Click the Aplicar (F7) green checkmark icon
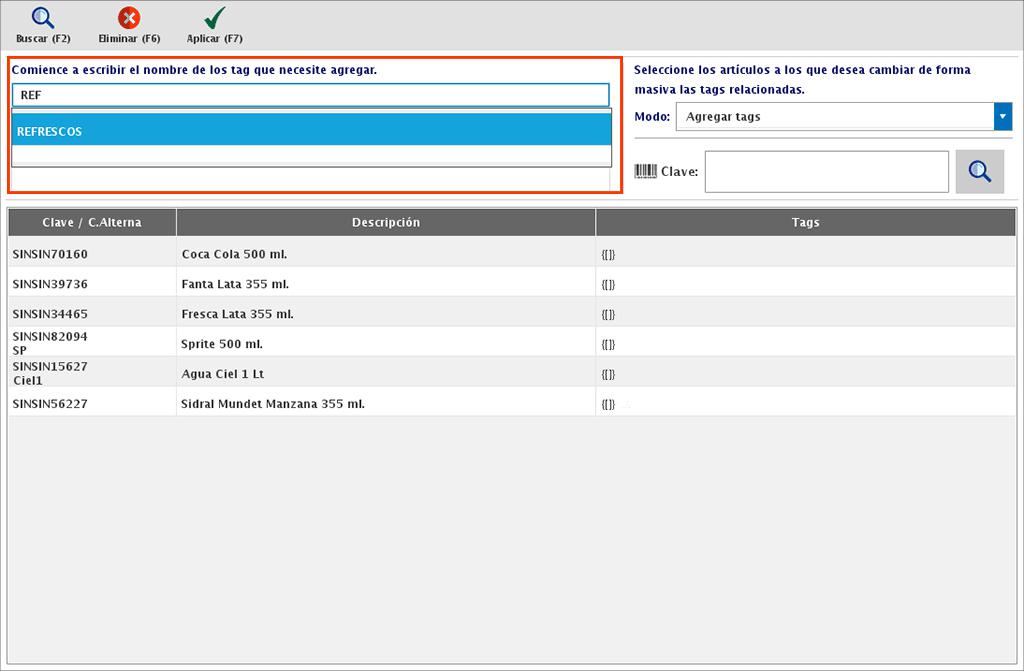This screenshot has width=1024, height=671. click(214, 18)
